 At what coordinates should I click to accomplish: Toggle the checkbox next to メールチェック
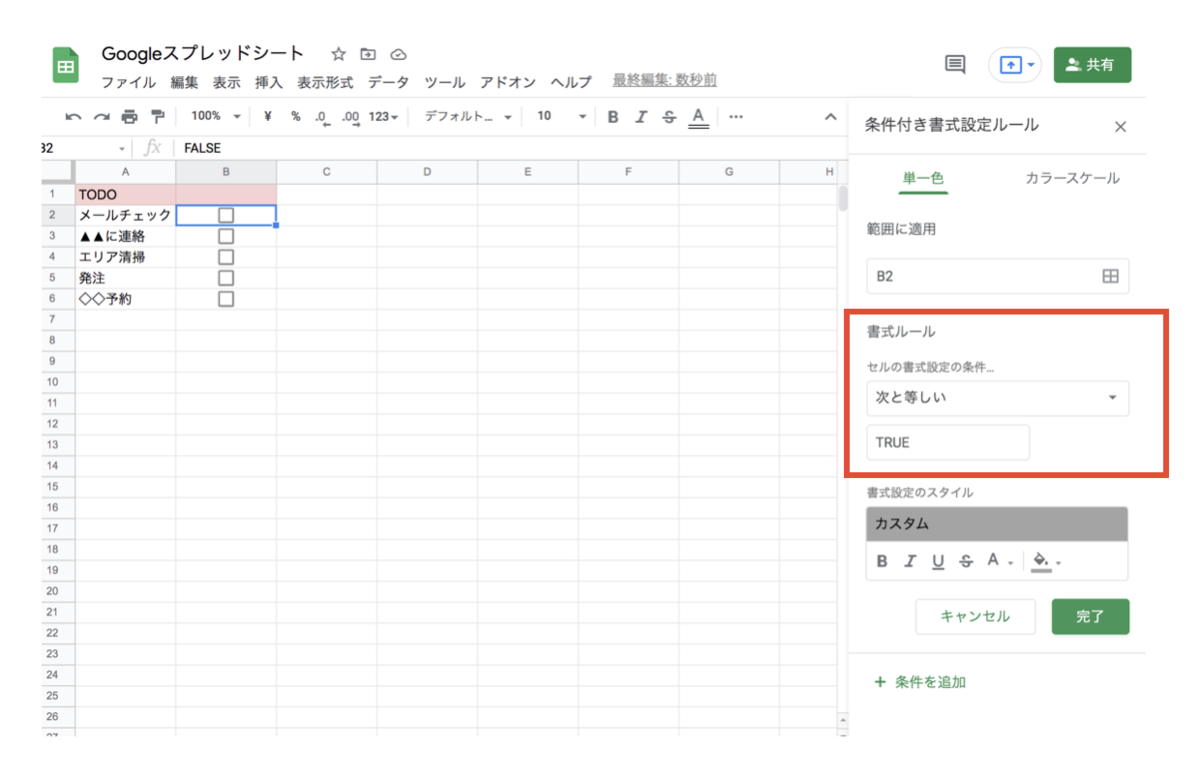tap(226, 214)
